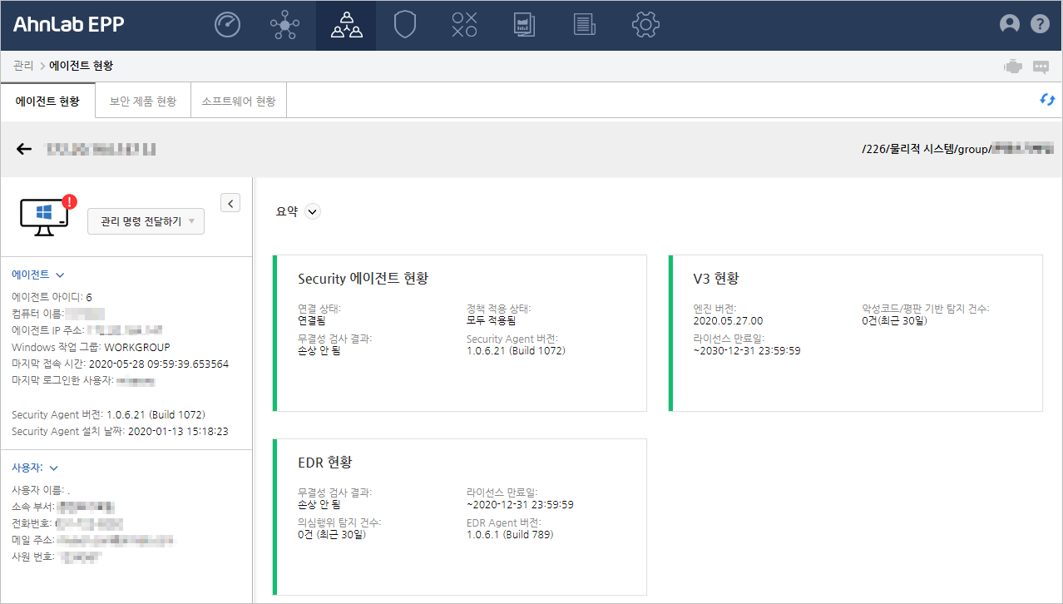Click the network topology icon
This screenshot has height=604, width=1063.
(x=285, y=25)
